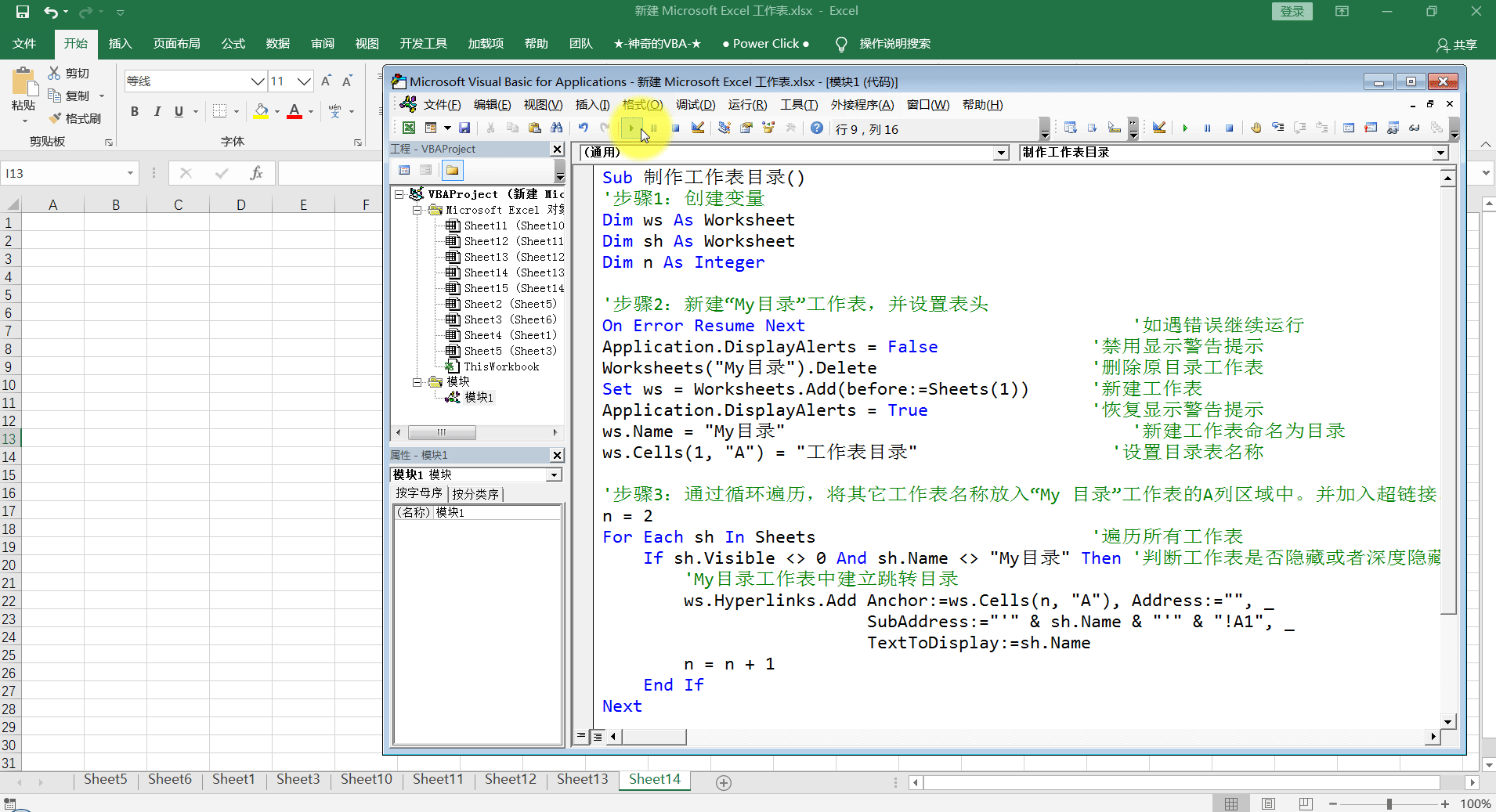Open the 运行(R) menu in VBA editor
The width and height of the screenshot is (1496, 812).
(x=747, y=105)
